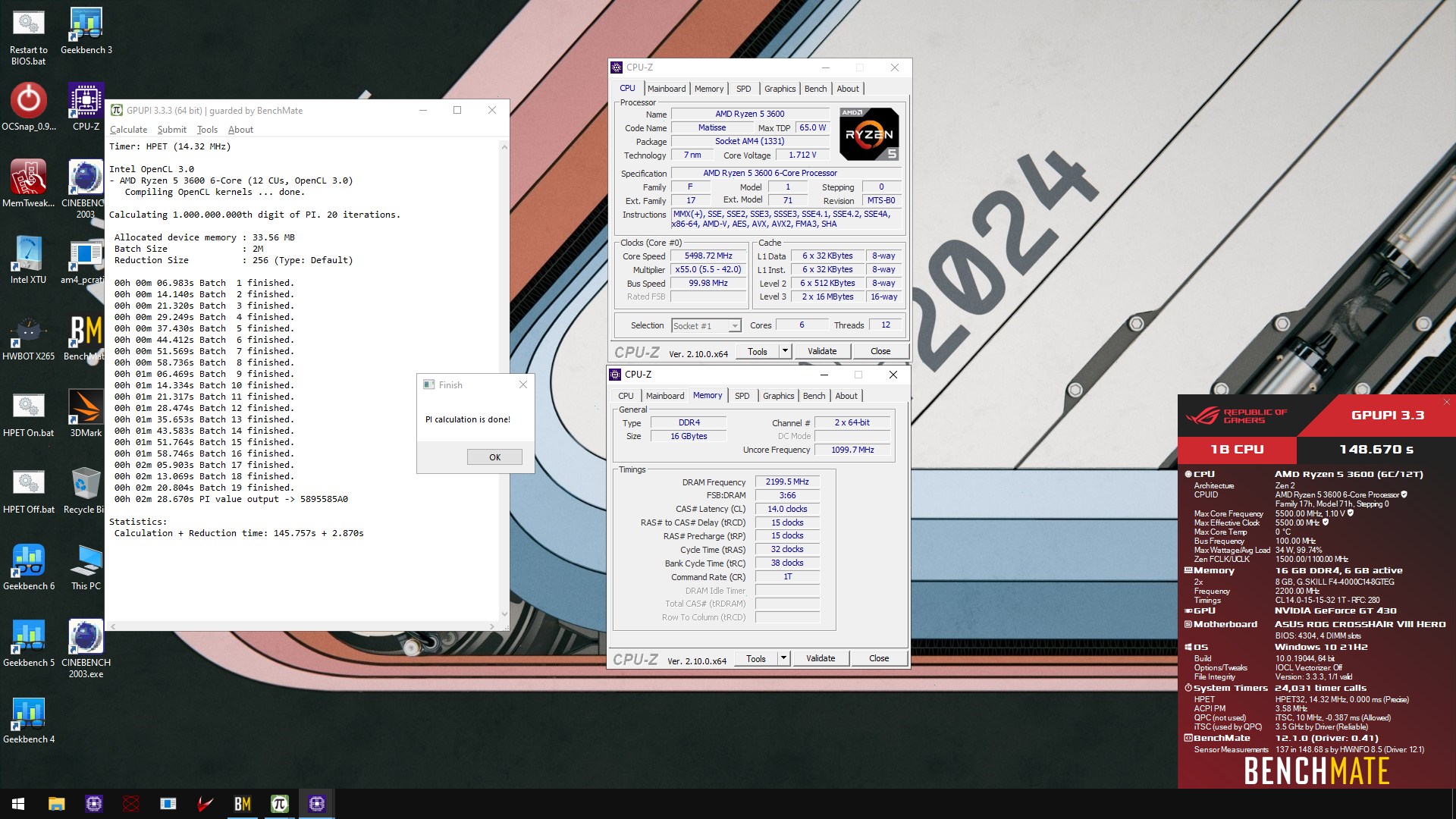Open Windows Start menu

click(x=18, y=804)
